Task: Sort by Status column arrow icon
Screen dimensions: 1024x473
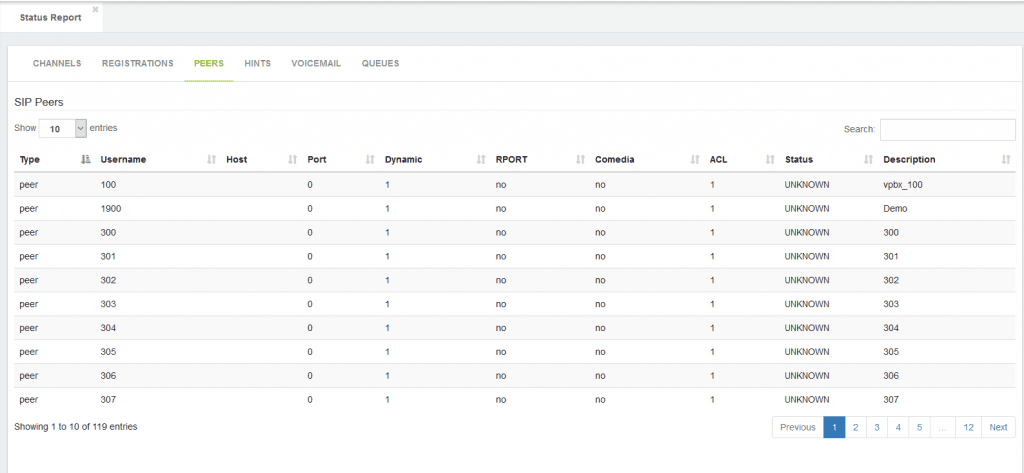Action: pos(868,159)
